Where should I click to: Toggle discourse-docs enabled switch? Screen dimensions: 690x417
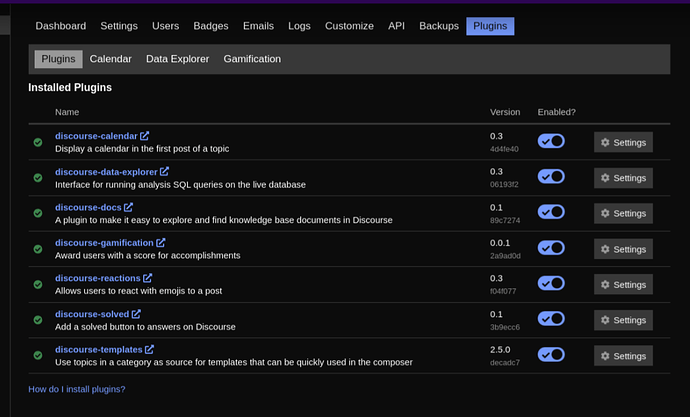point(551,212)
